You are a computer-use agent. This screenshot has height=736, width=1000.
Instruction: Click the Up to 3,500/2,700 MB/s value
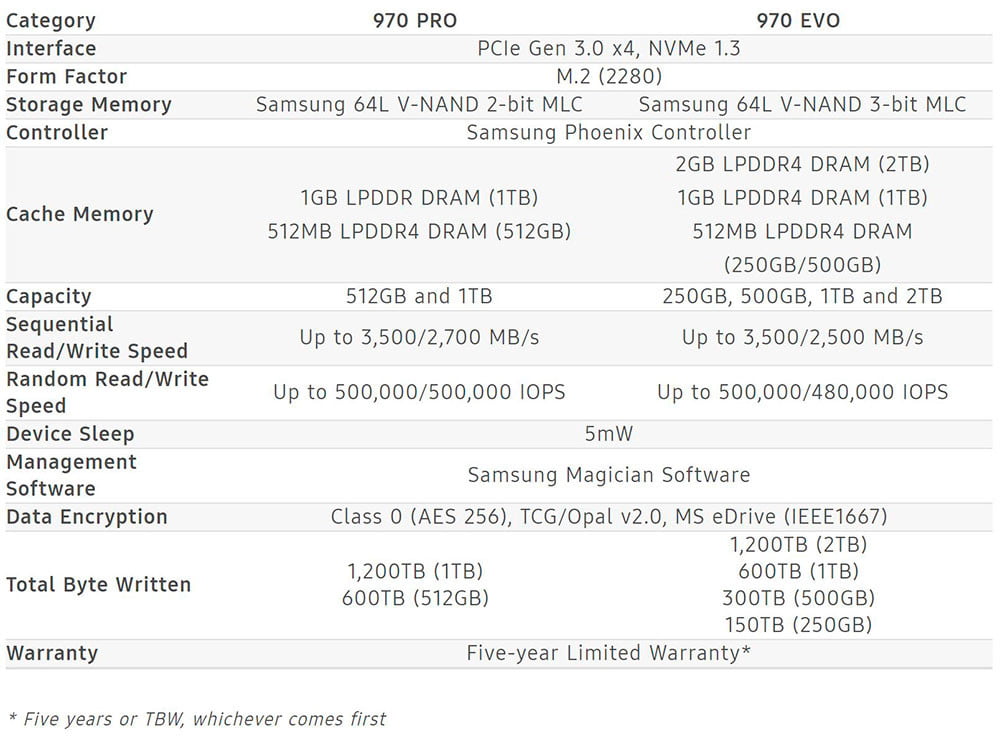(x=419, y=338)
